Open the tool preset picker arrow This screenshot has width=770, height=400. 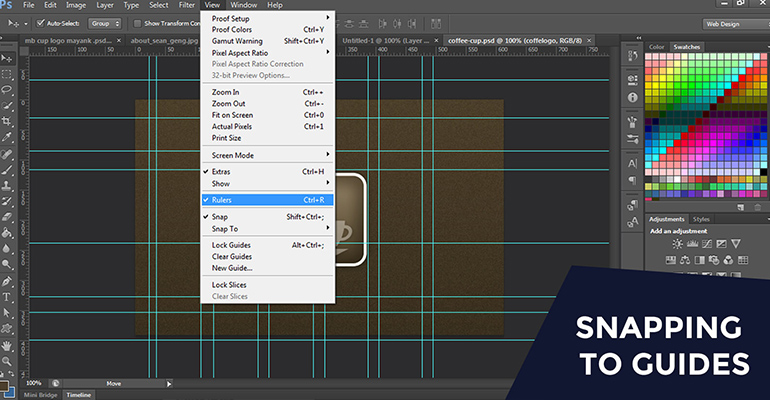[x=26, y=24]
